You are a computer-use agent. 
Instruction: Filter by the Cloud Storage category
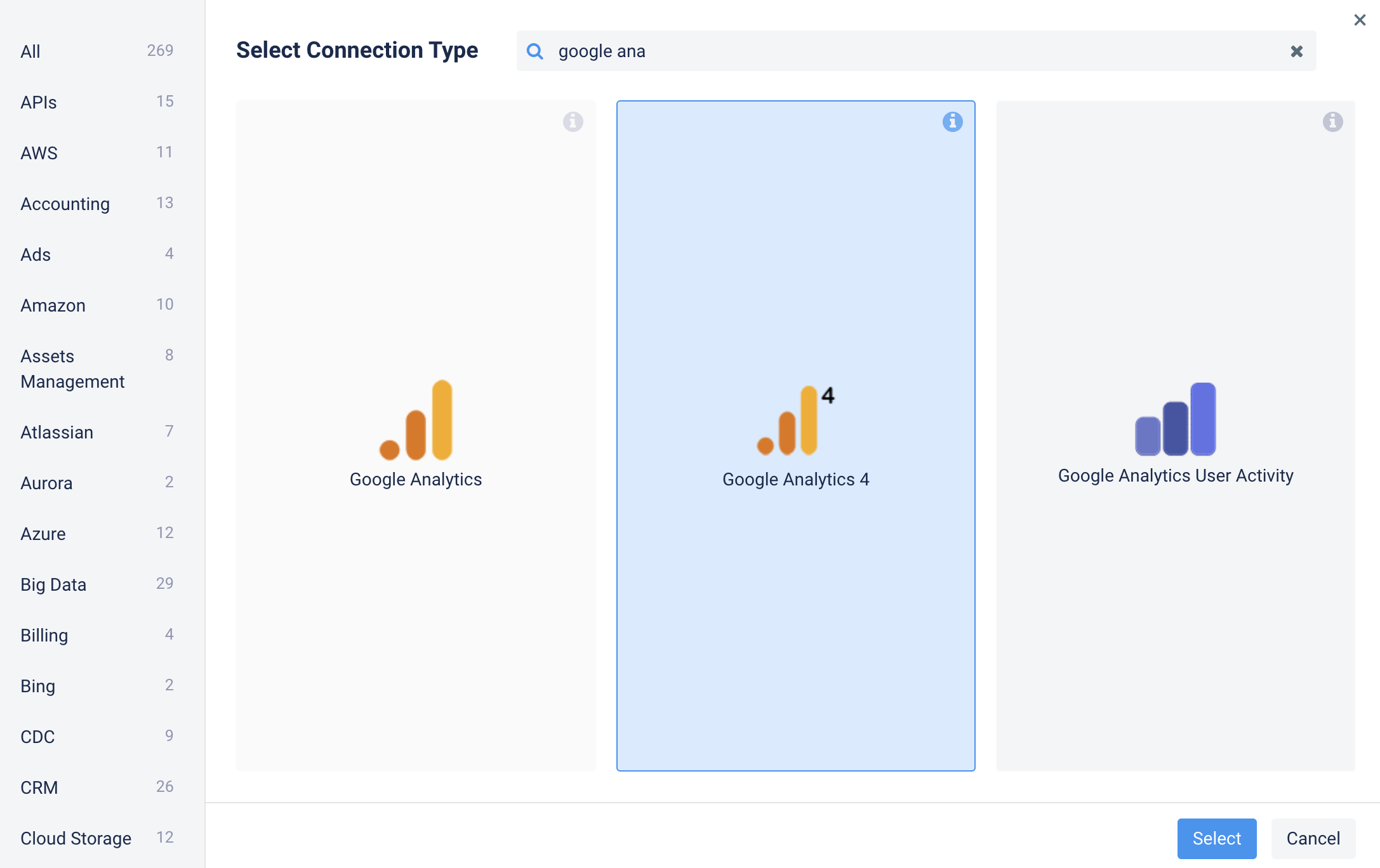pos(96,838)
